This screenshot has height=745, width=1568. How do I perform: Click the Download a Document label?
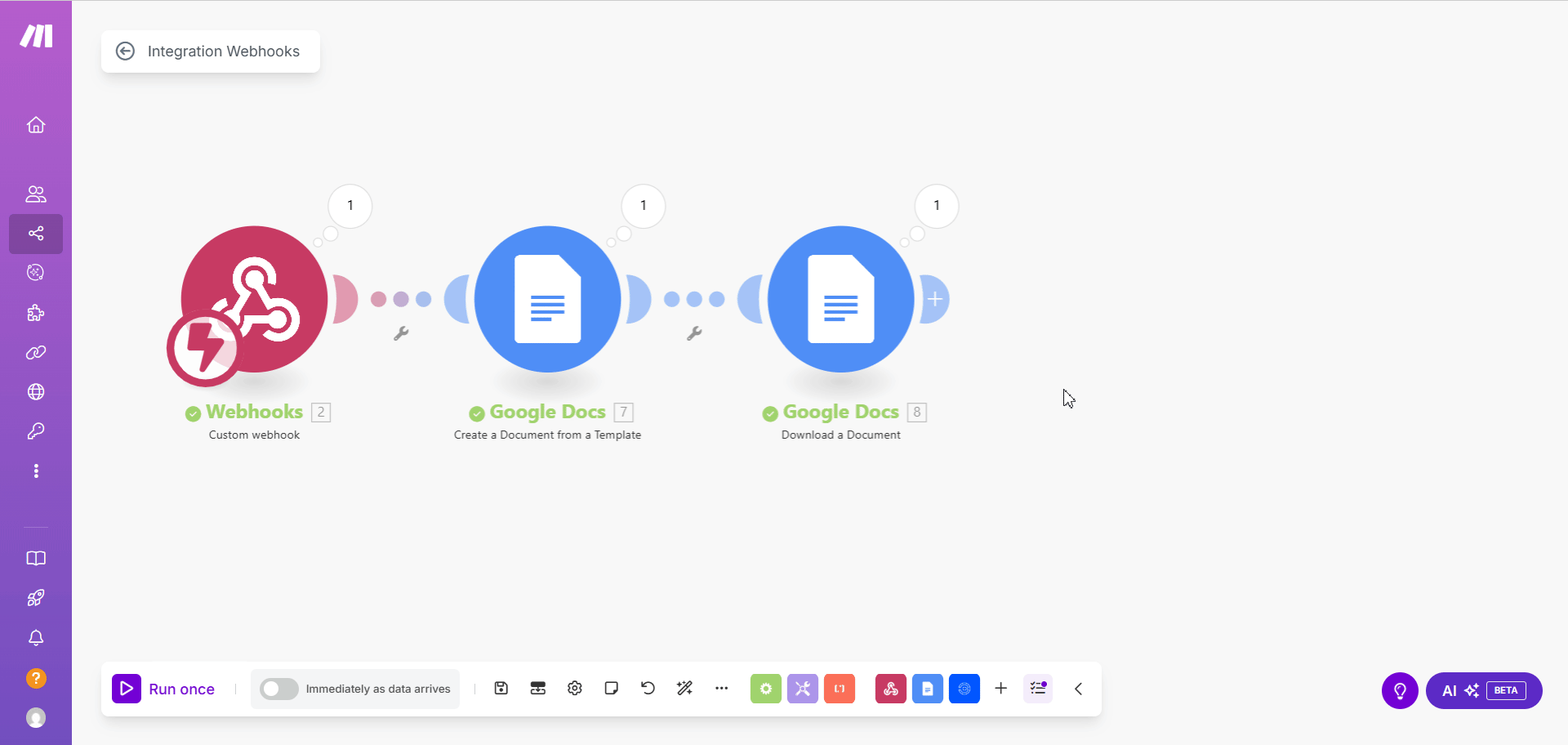point(841,435)
